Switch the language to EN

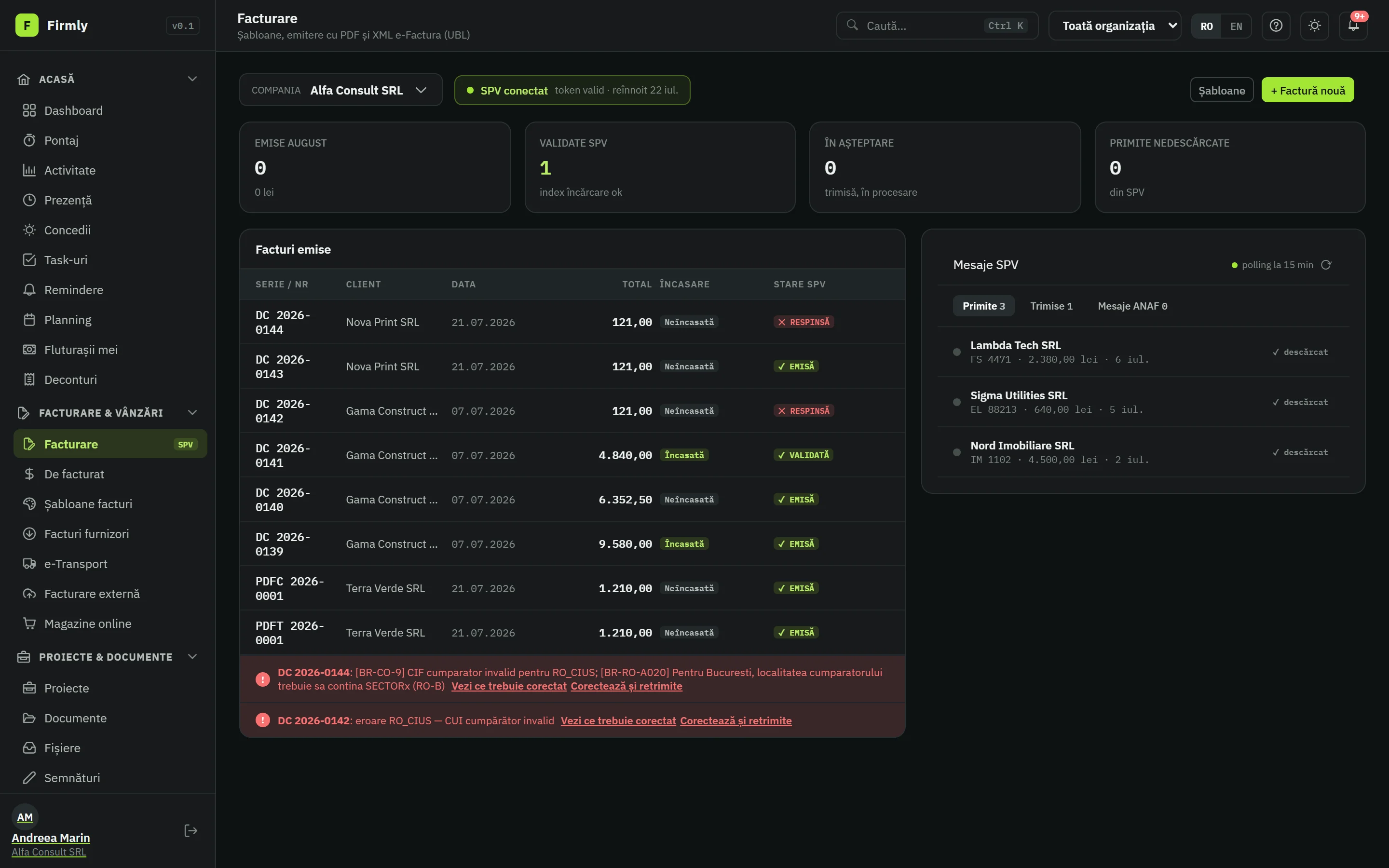click(1236, 26)
